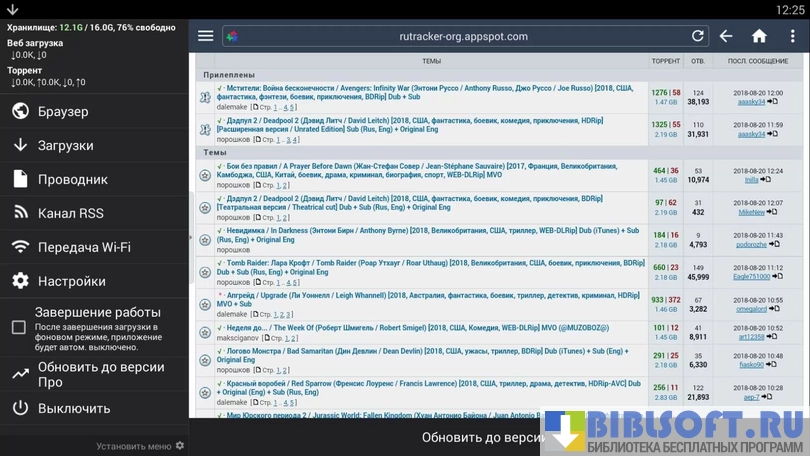This screenshot has width=810, height=456.
Task: Click the Передача Wi-Fi icon
Action: pyautogui.click(x=20, y=247)
